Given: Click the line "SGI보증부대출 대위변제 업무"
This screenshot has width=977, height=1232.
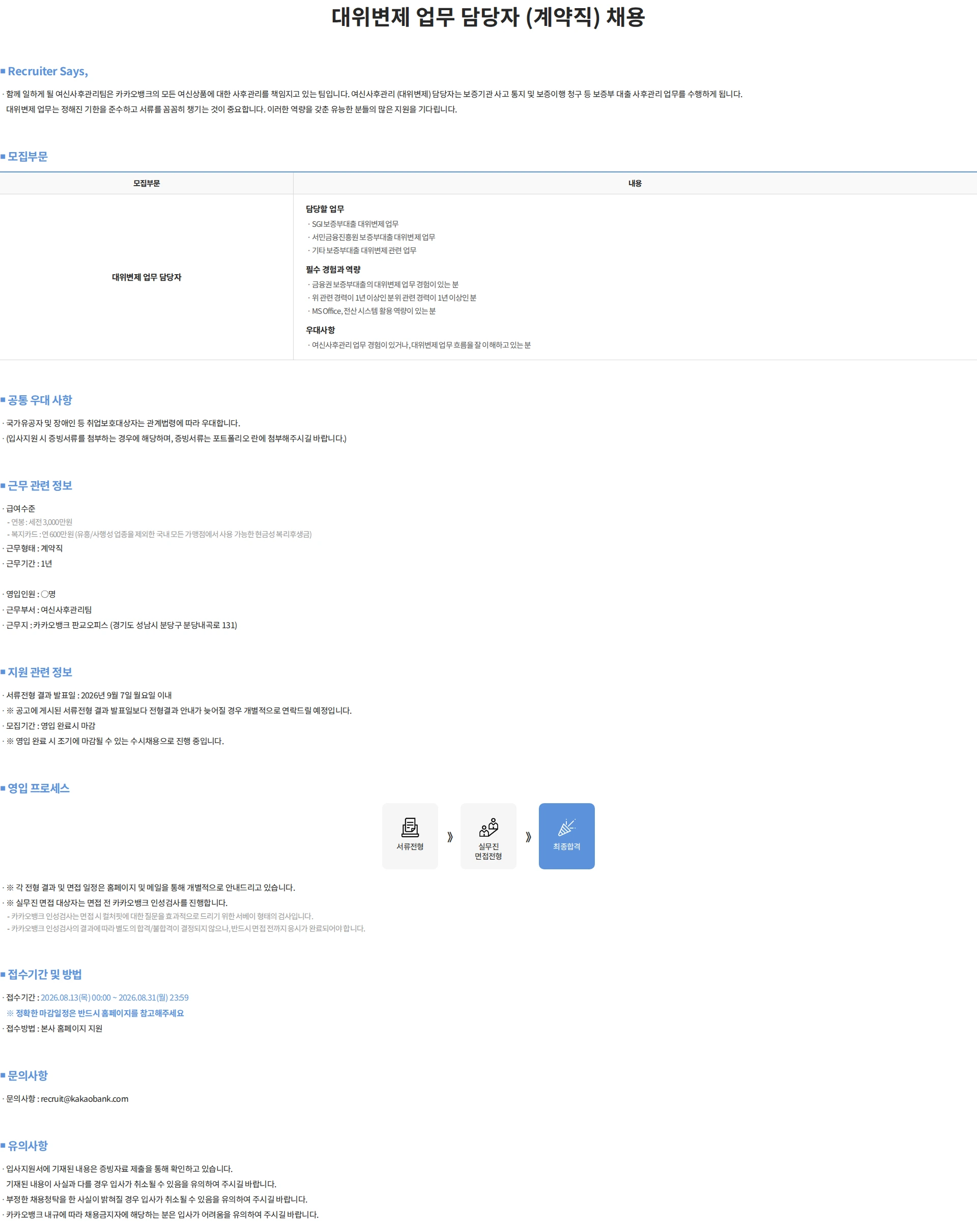Looking at the screenshot, I should [355, 224].
